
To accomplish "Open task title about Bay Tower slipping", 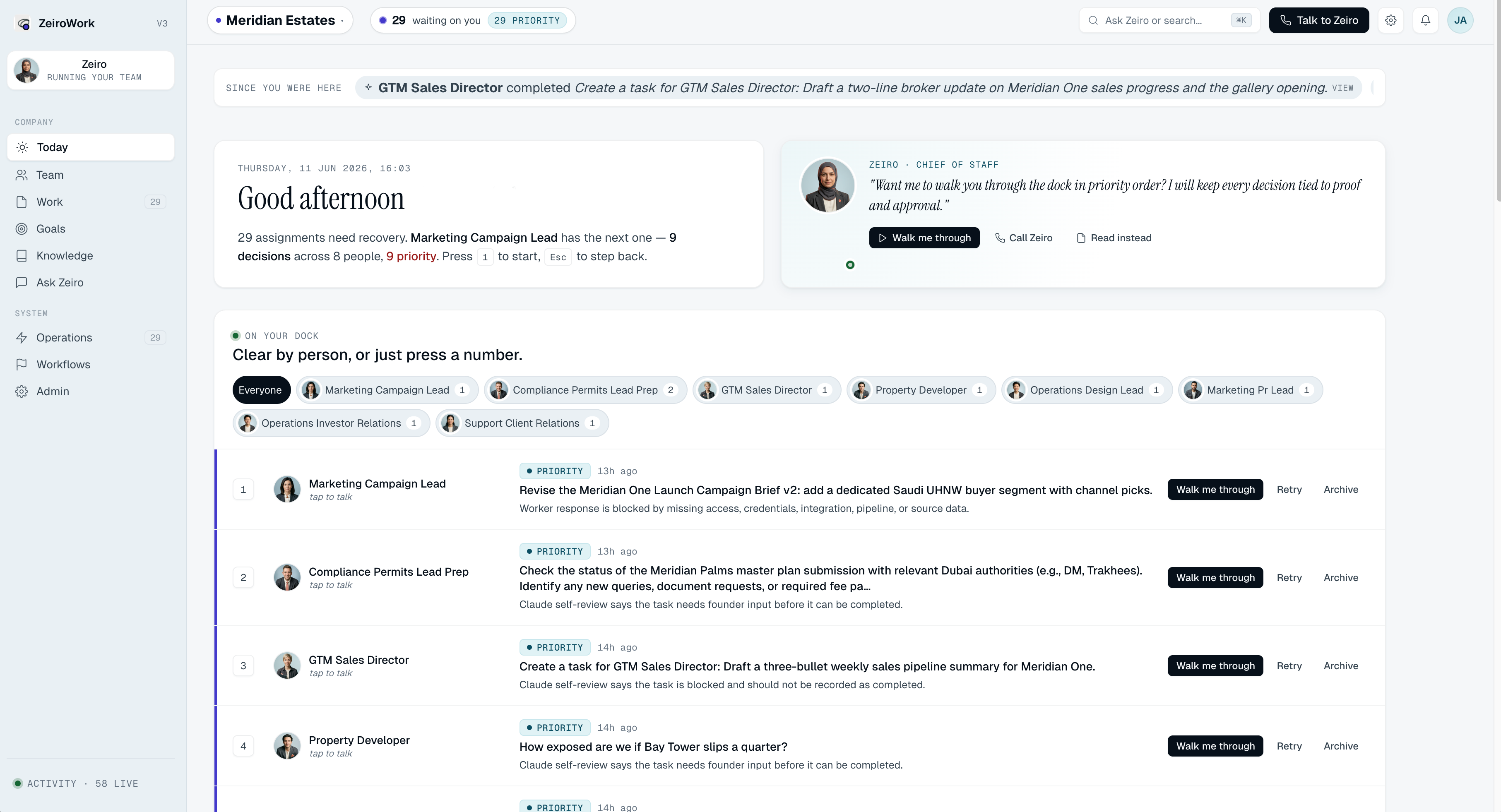I will (653, 747).
